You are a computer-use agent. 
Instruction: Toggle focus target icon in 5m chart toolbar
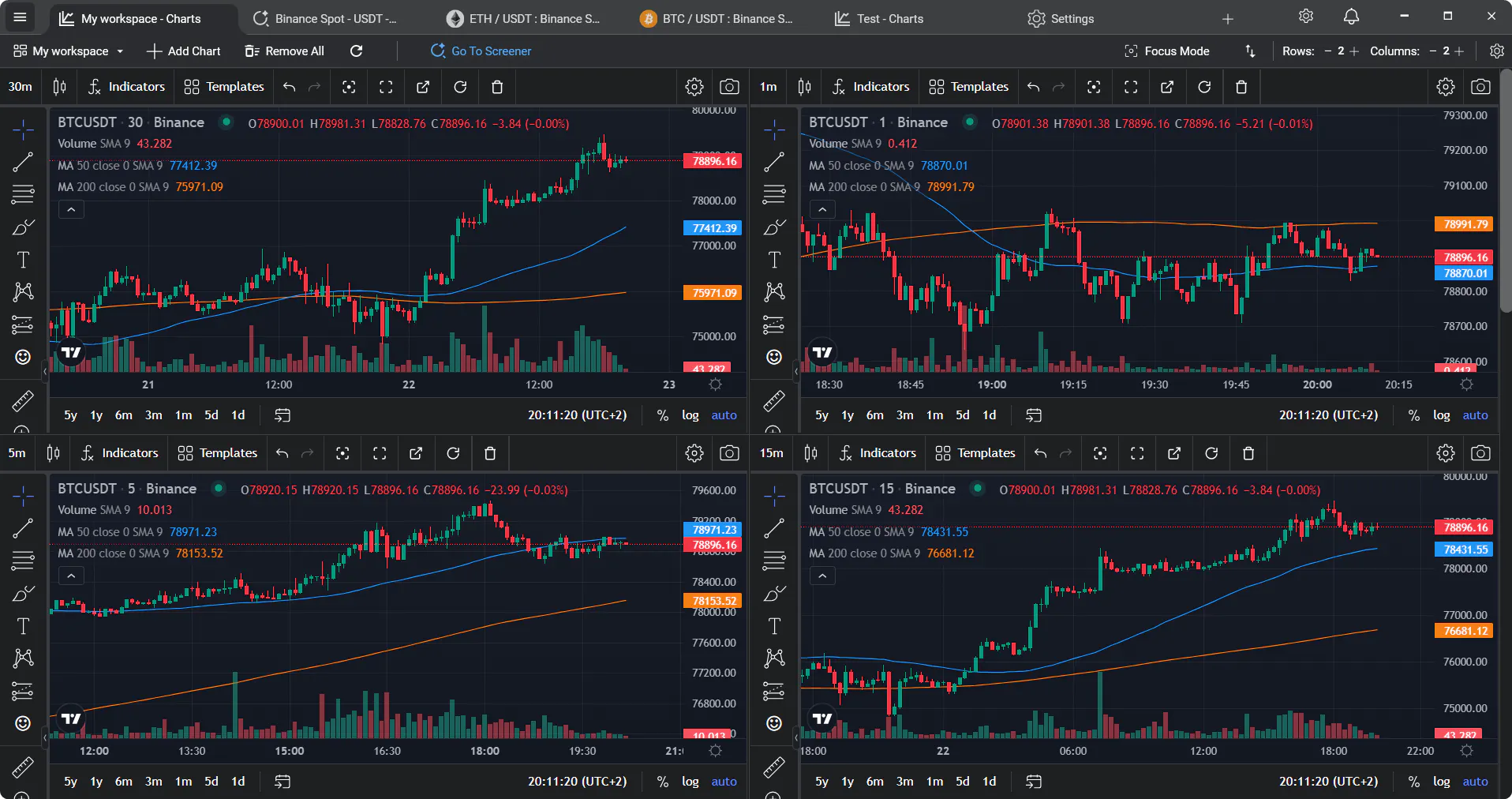click(x=342, y=453)
